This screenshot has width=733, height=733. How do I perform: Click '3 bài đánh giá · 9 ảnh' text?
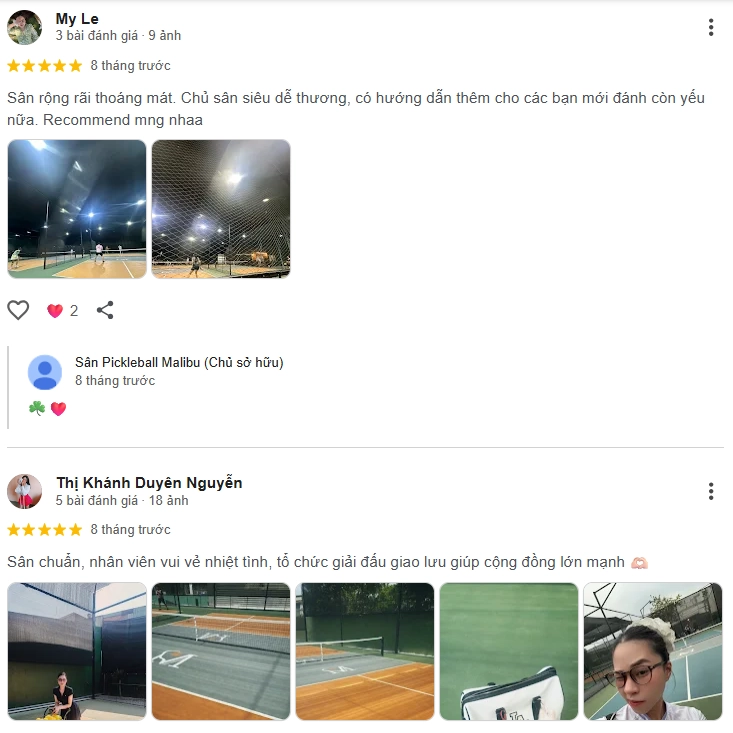118,36
